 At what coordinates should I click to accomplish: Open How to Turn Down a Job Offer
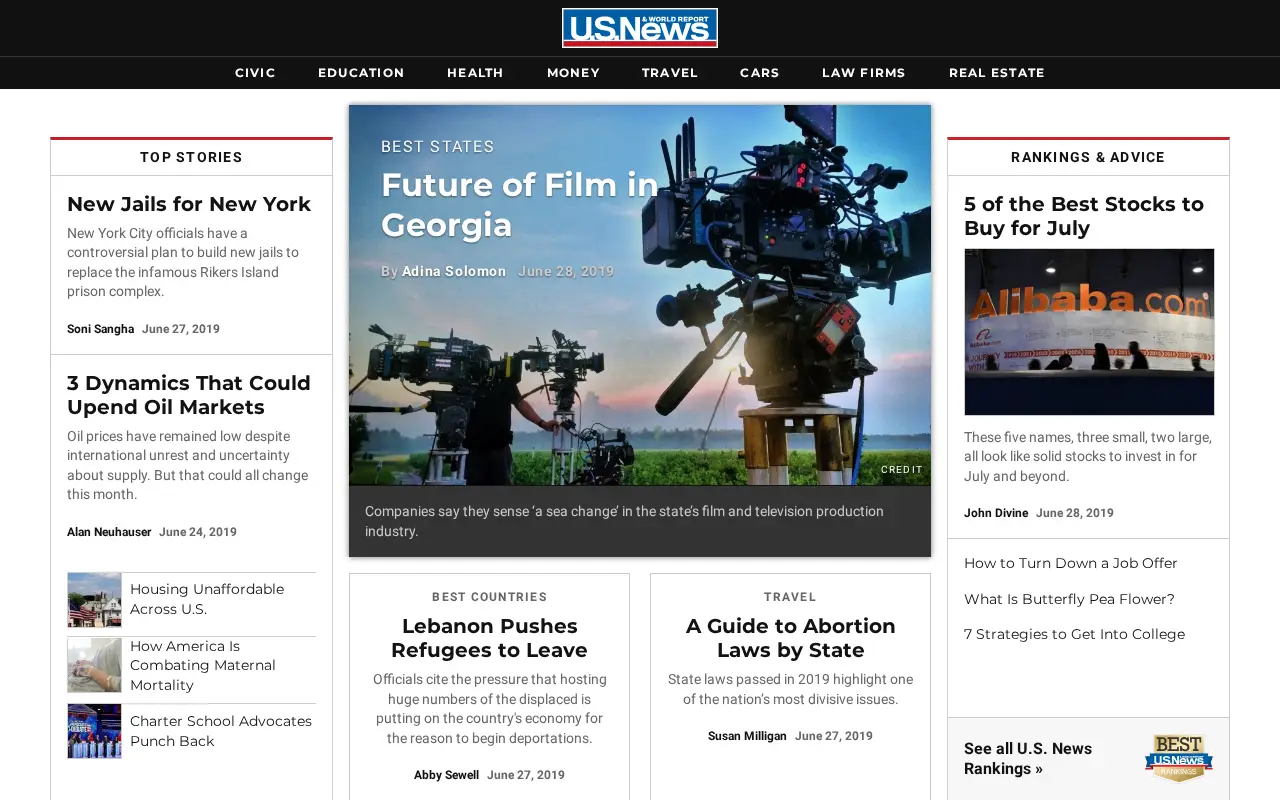[1071, 563]
